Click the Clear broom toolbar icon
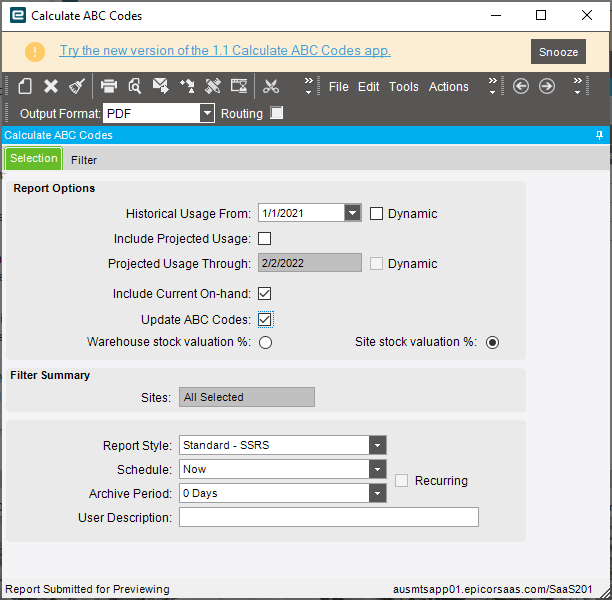Viewport: 612px width, 600px height. point(77,86)
